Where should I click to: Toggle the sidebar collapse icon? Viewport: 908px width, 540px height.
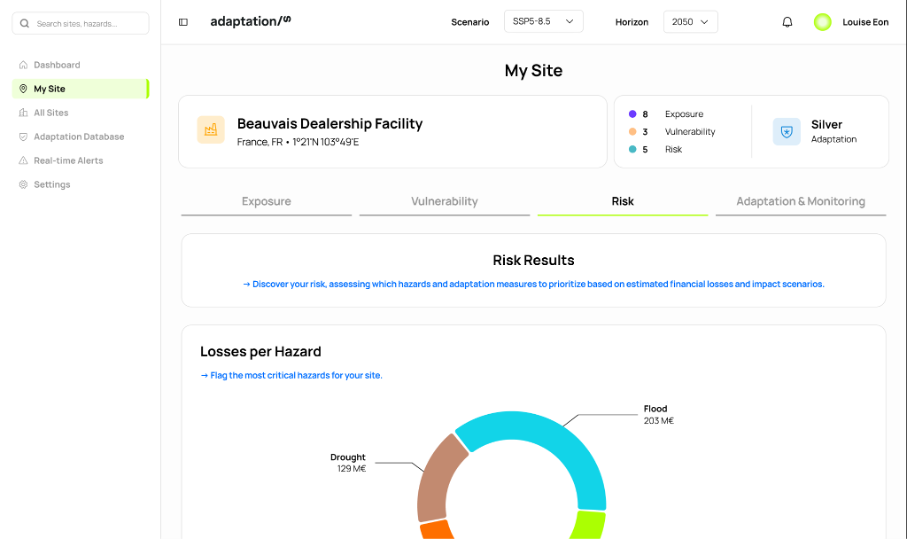(183, 22)
